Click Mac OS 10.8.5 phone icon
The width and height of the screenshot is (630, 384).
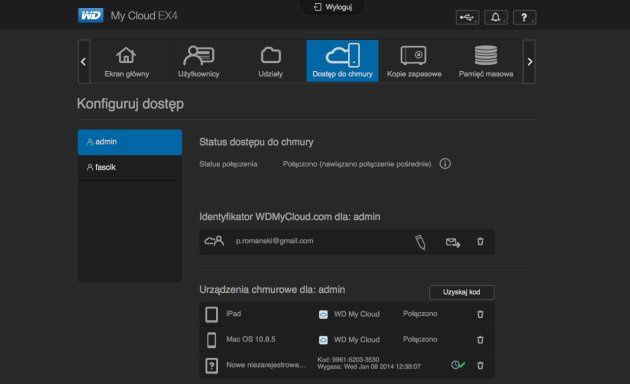point(211,340)
